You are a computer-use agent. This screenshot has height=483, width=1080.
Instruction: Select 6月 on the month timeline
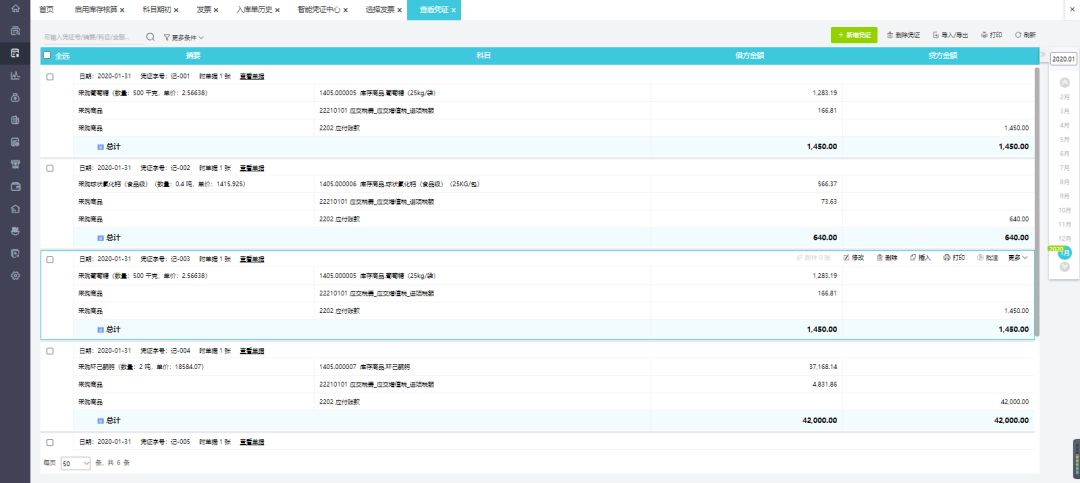pyautogui.click(x=1064, y=154)
